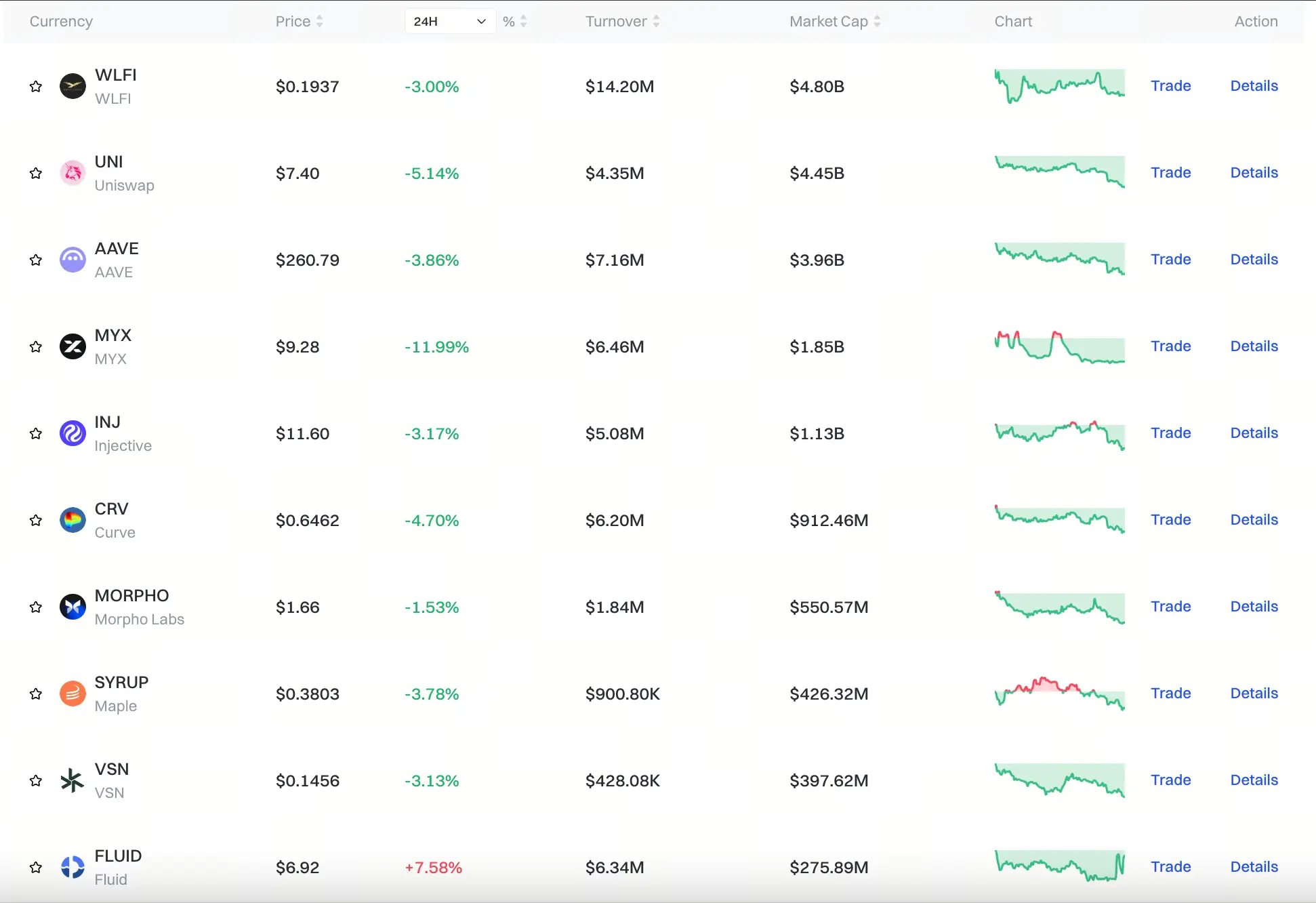Favorite VSN using the star icon

click(x=36, y=780)
